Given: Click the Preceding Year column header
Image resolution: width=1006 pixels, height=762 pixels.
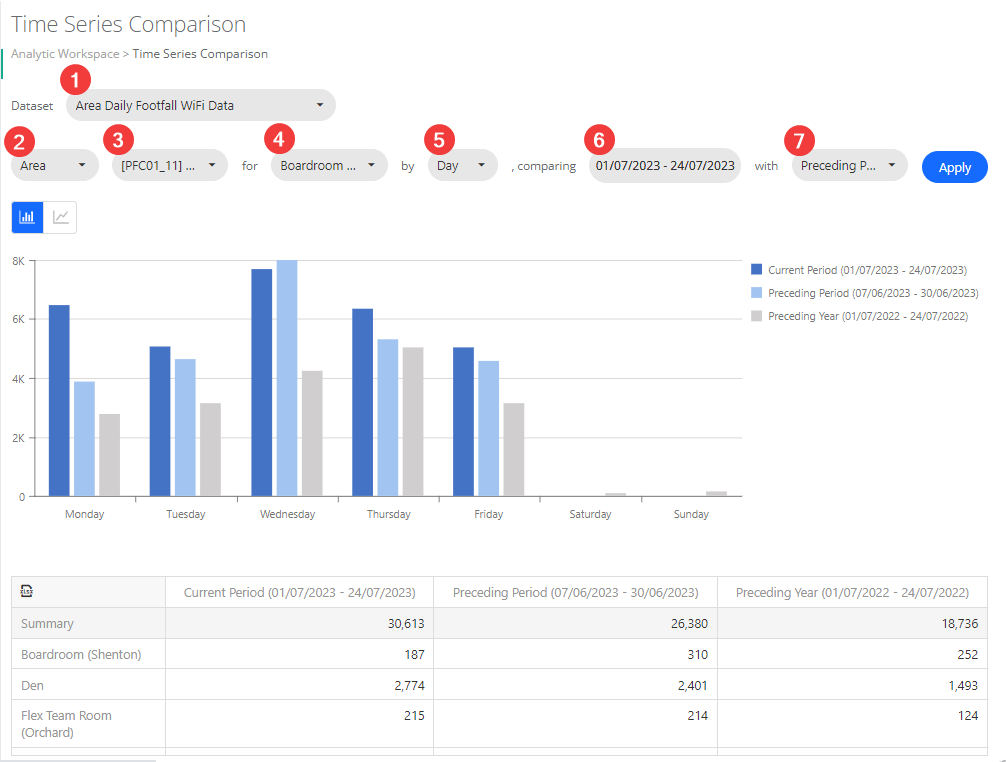Looking at the screenshot, I should [851, 593].
